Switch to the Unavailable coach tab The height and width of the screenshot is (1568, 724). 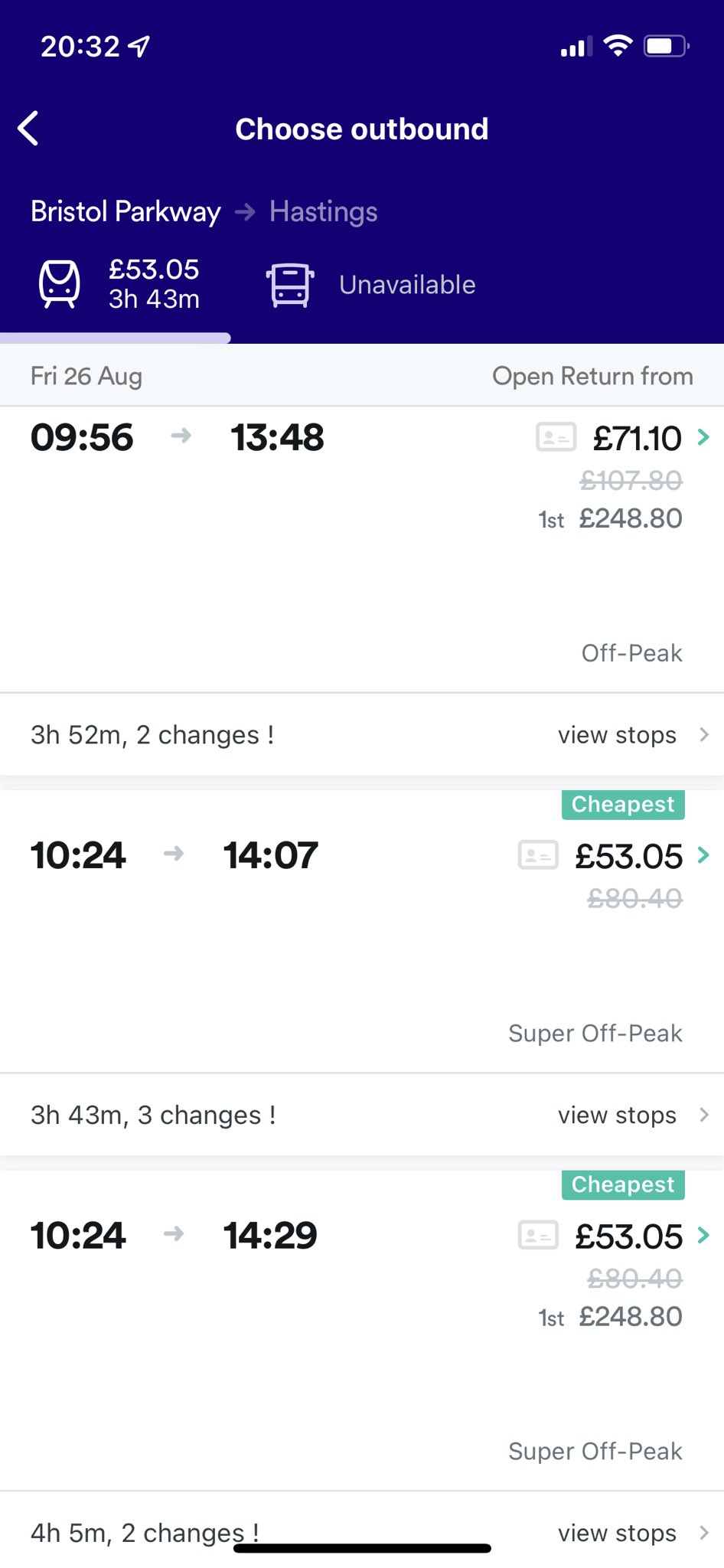pos(407,285)
